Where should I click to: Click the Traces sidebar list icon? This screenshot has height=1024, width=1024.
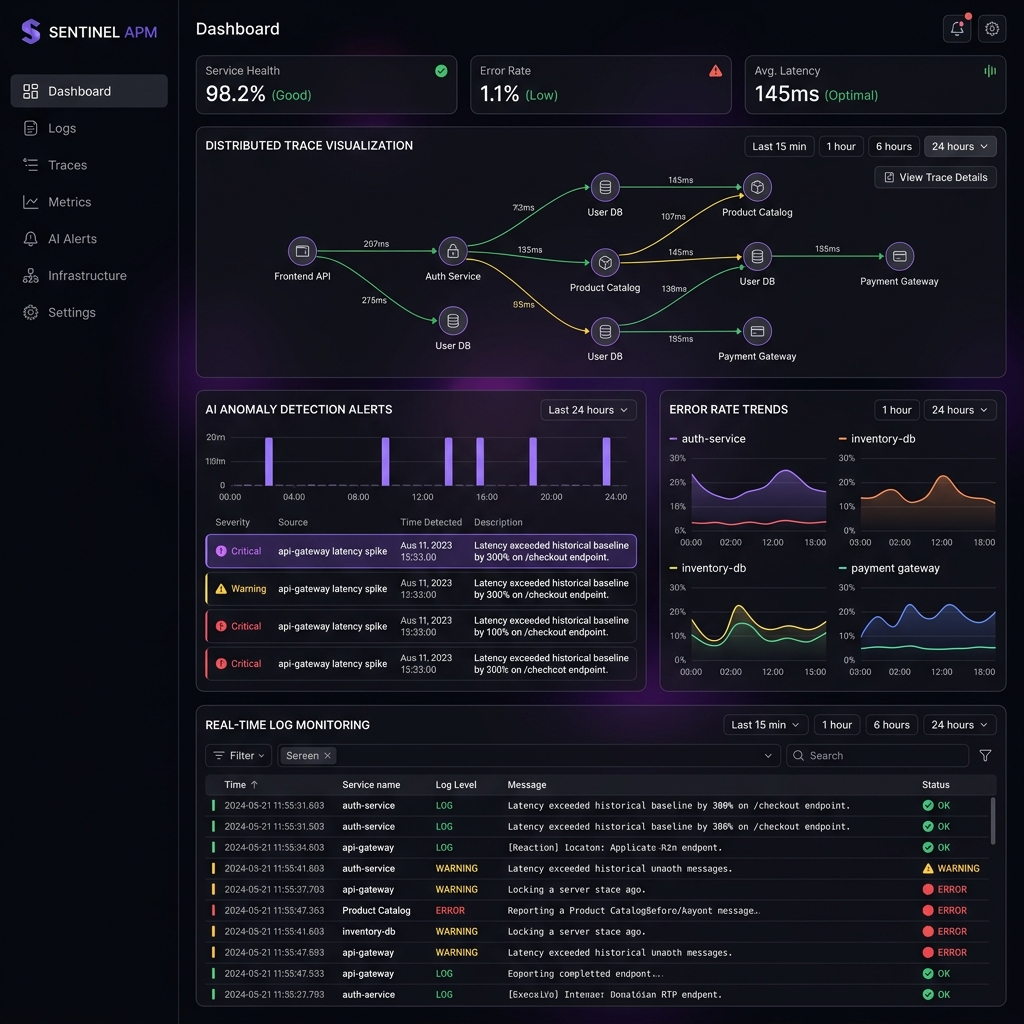(31, 165)
